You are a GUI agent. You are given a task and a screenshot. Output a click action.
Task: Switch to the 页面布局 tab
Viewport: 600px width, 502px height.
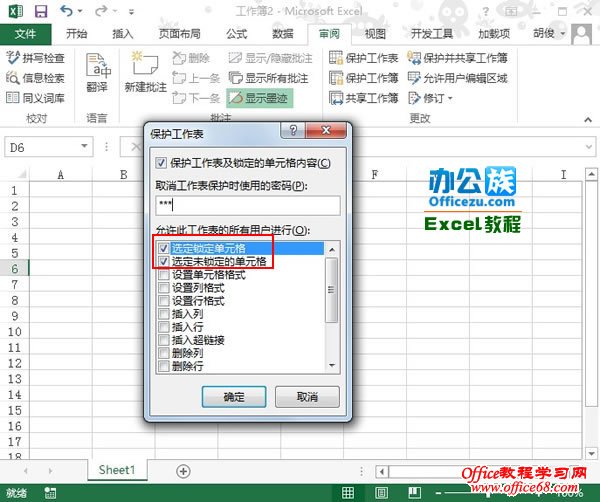coord(179,34)
